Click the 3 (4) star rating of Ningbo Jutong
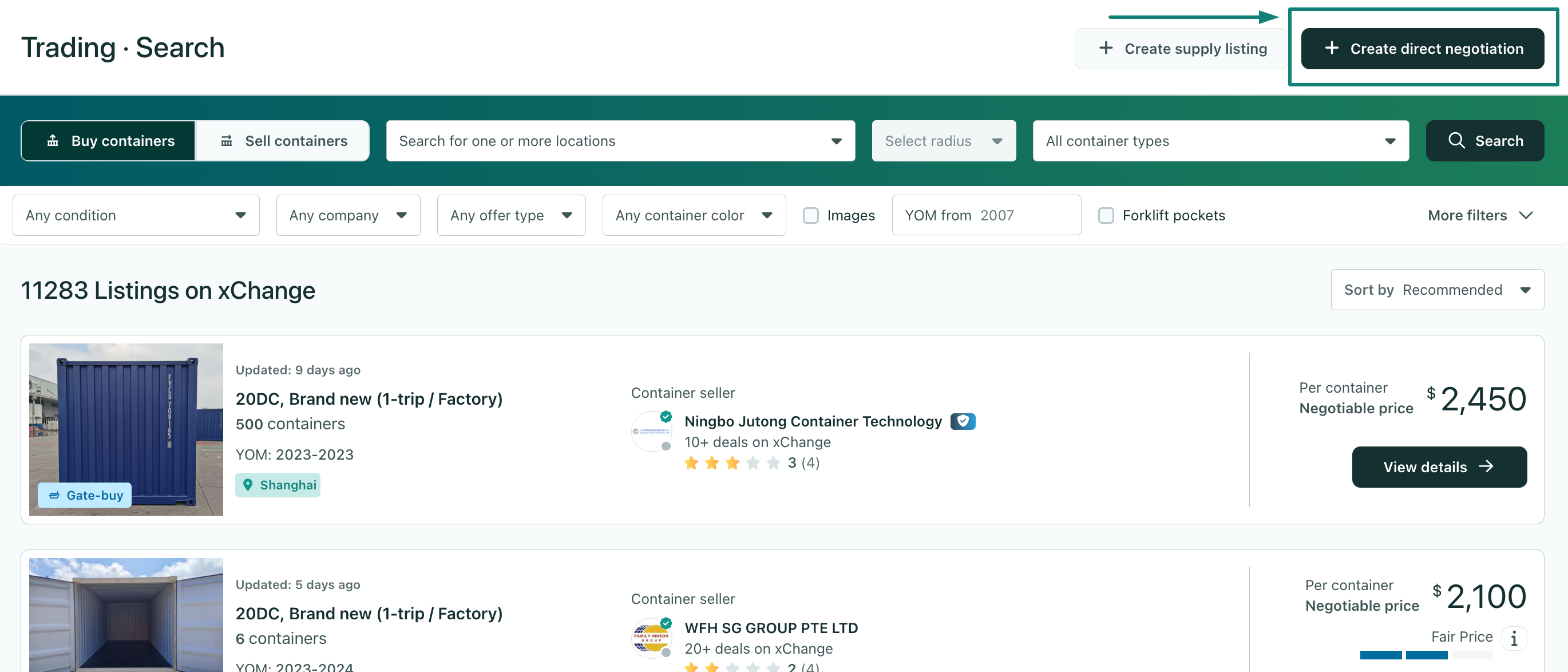The height and width of the screenshot is (672, 1568). click(751, 463)
